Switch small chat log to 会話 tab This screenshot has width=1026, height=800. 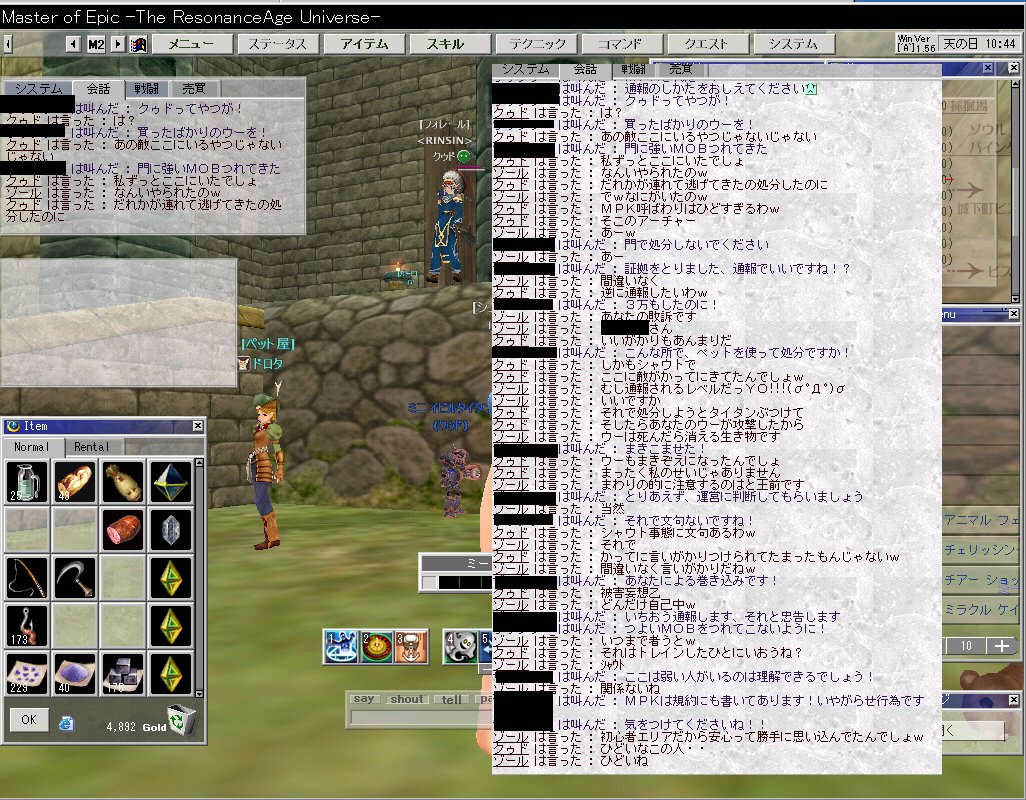(x=98, y=88)
